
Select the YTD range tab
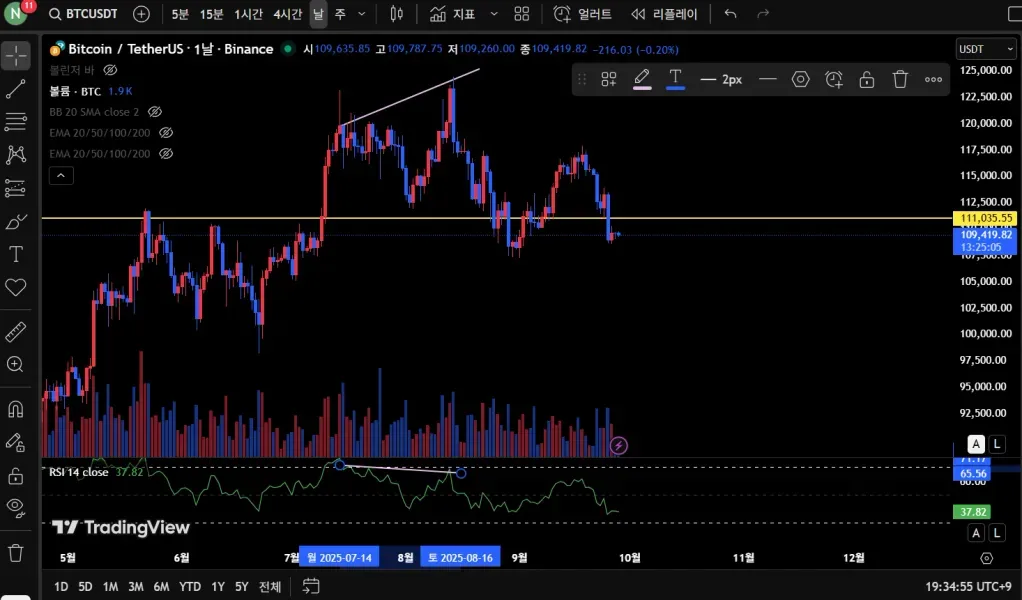(x=189, y=587)
